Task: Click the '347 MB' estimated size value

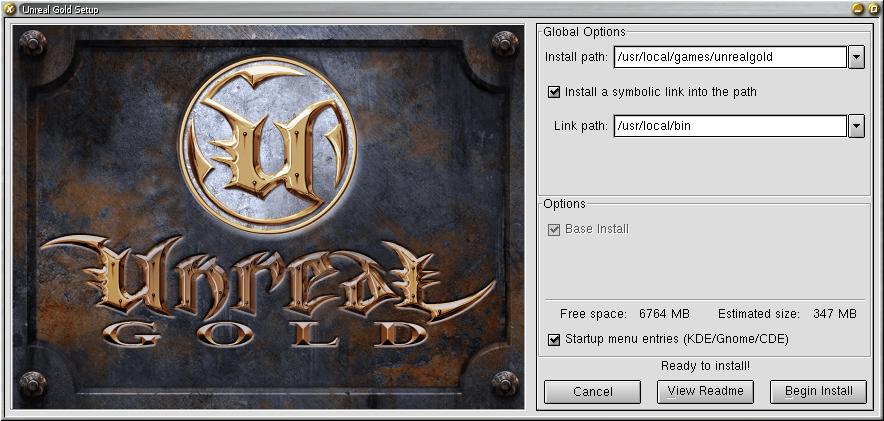Action: click(x=835, y=314)
